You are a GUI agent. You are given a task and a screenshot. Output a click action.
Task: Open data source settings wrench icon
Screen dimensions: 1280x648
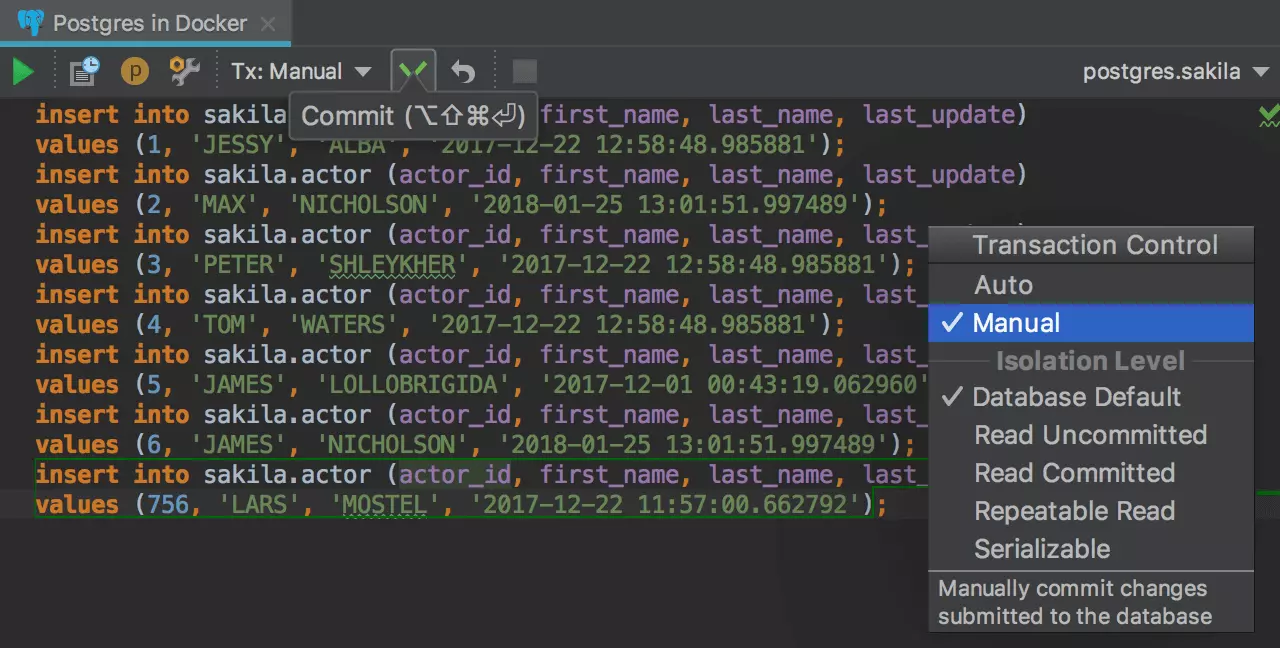pyautogui.click(x=184, y=71)
